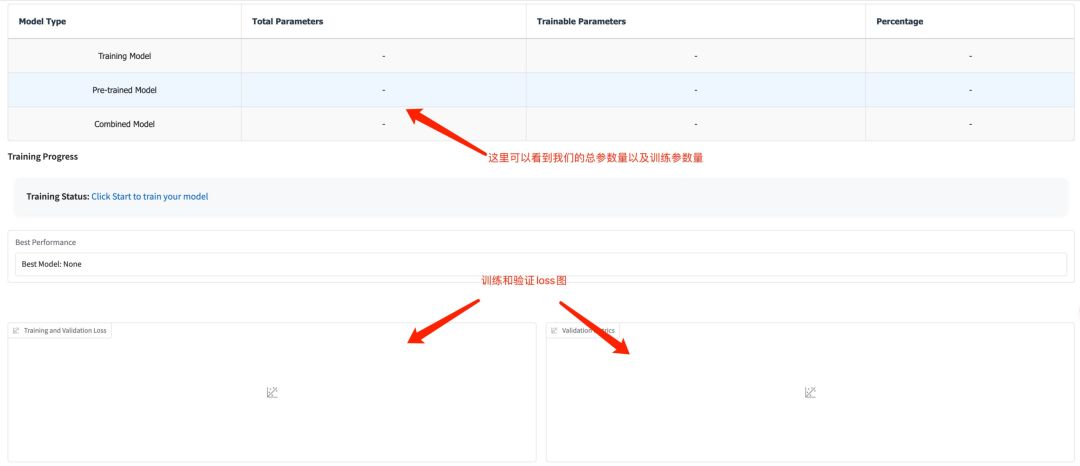The height and width of the screenshot is (466, 1080).
Task: Click the chart icon beside Training and Validation Loss label
Action: tap(17, 330)
